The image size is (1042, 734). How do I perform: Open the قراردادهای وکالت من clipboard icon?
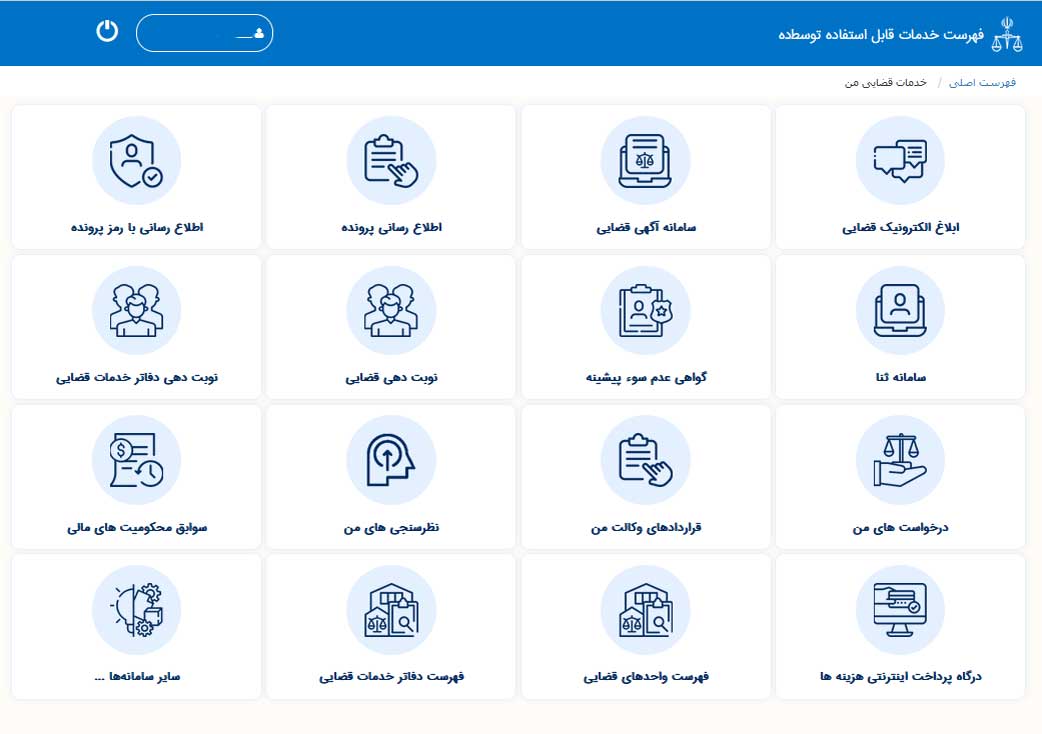[x=645, y=460]
